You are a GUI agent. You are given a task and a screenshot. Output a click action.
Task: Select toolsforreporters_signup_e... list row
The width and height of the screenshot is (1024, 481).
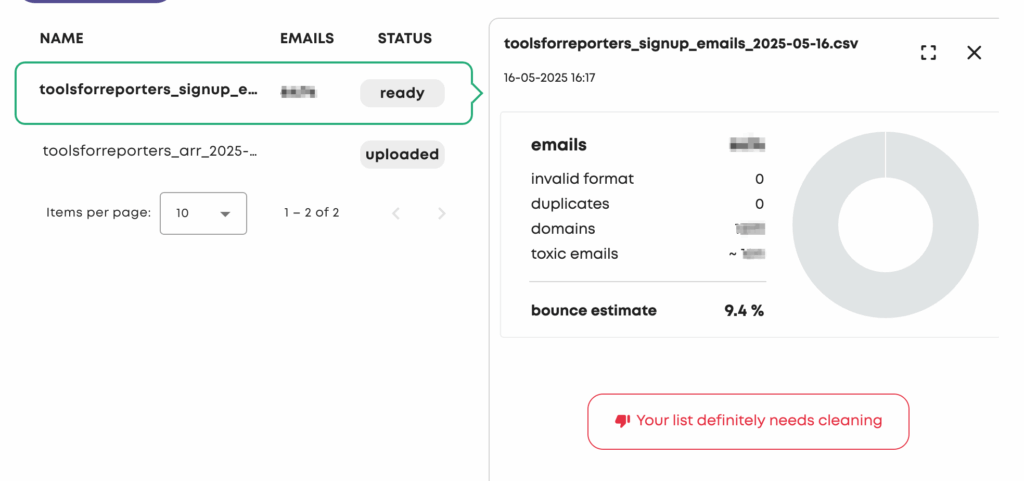pos(243,93)
